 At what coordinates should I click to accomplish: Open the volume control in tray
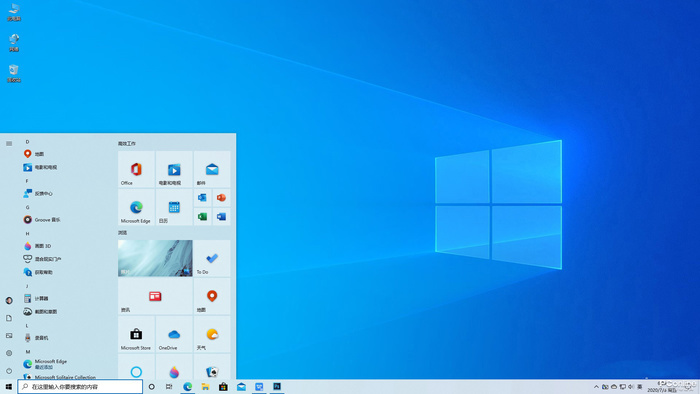click(631, 387)
